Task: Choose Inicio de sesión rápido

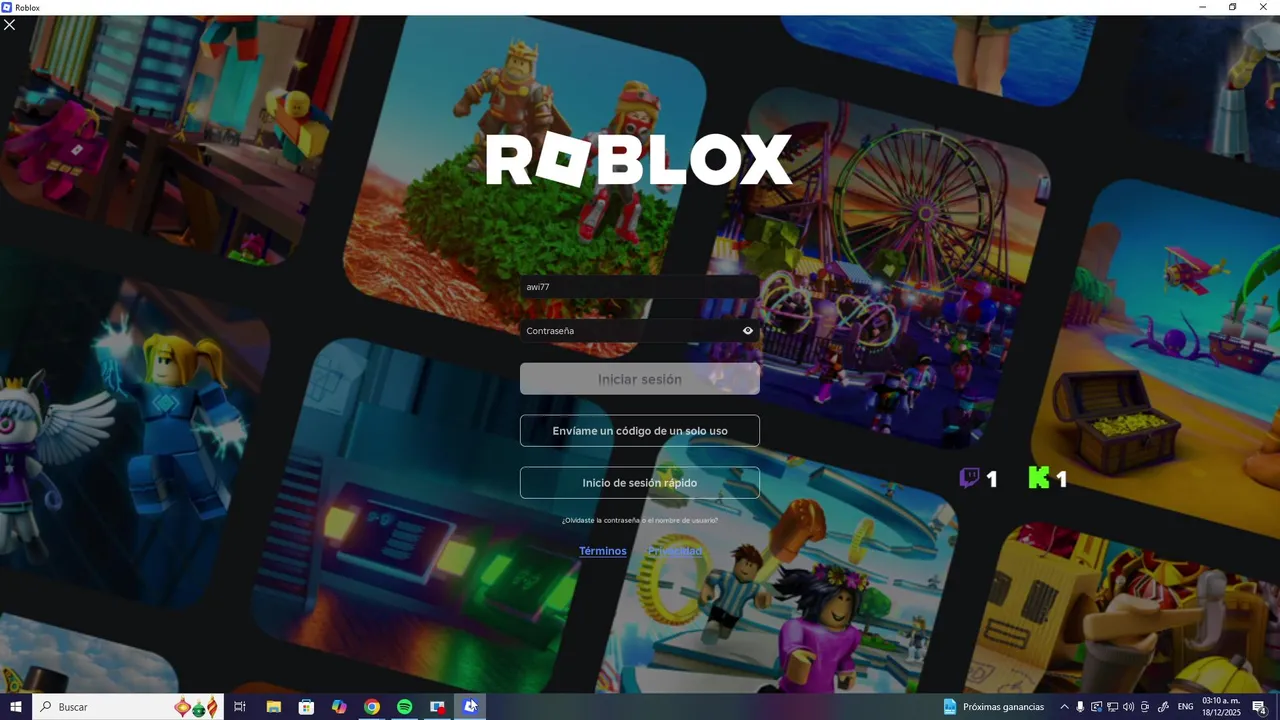Action: [640, 483]
